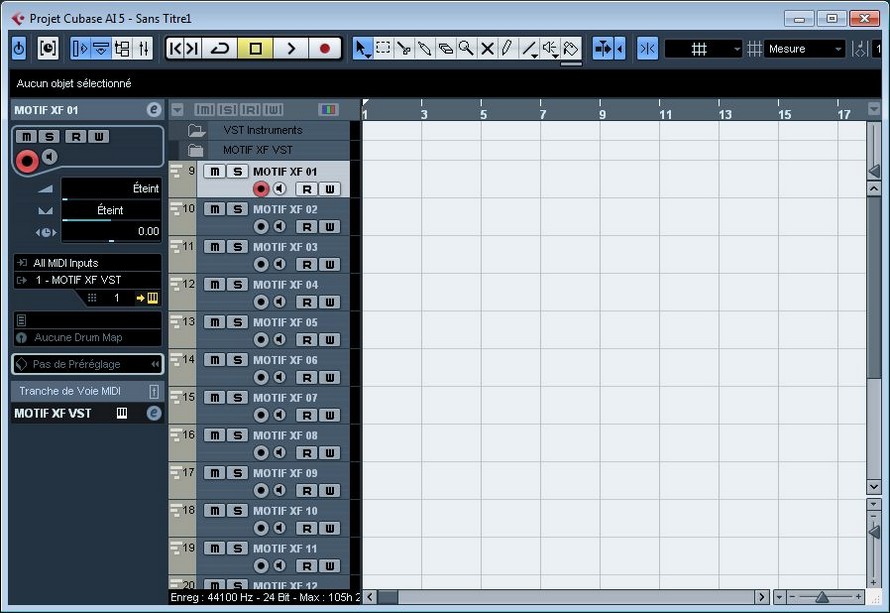Screen dimensions: 890x613
Task: Open the Mesure grid type dropdown
Action: (x=806, y=49)
